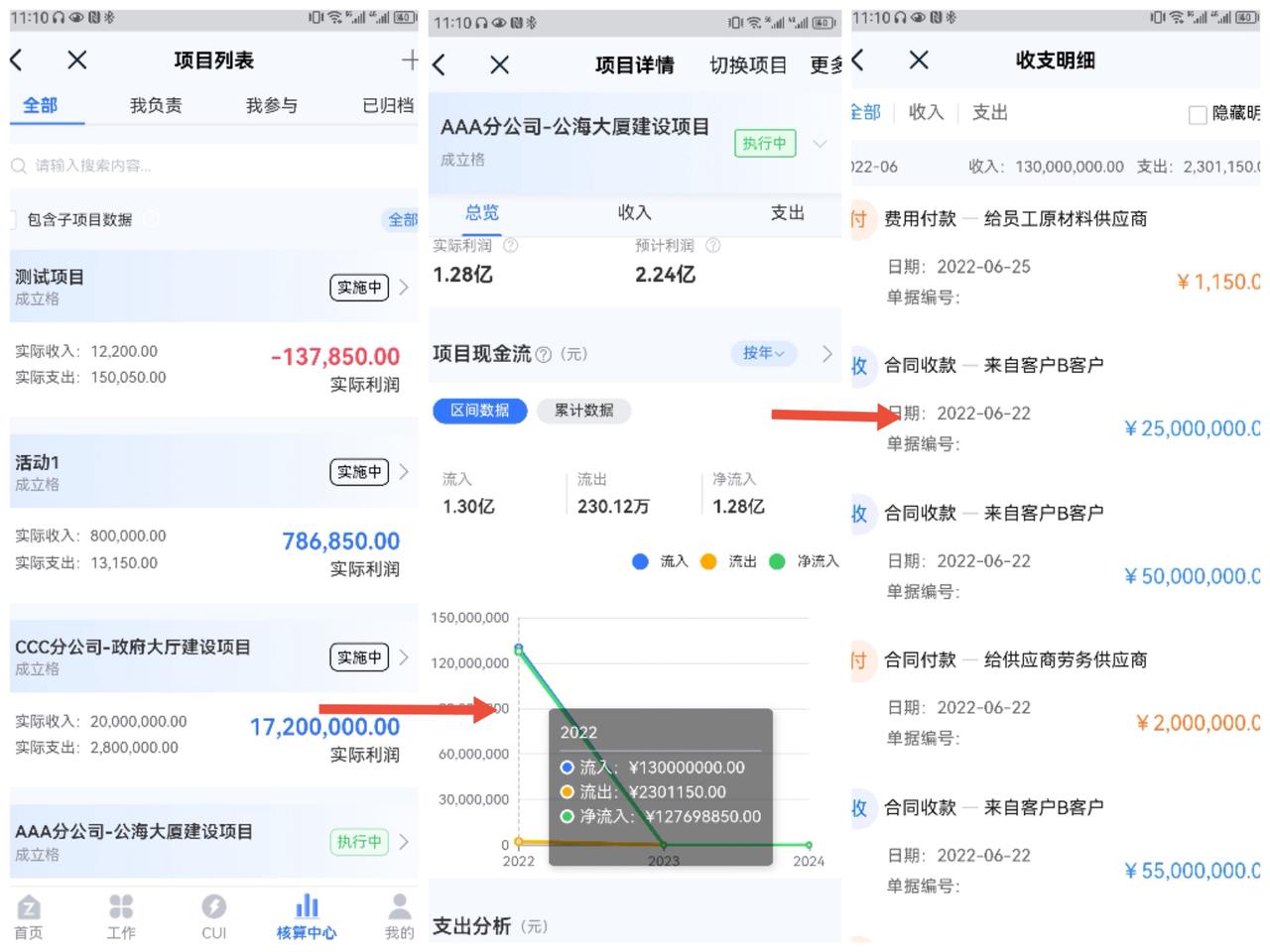Open AAA分公司-公海大厦建设项目 list row chevron

tap(404, 842)
